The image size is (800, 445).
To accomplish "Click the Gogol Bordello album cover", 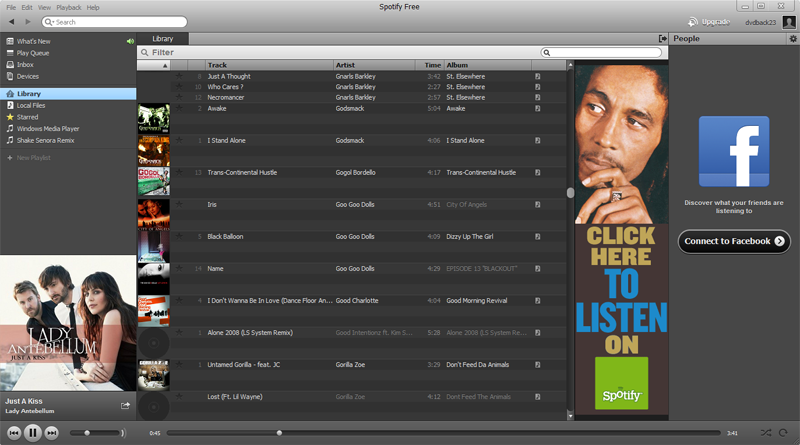I will tap(154, 182).
